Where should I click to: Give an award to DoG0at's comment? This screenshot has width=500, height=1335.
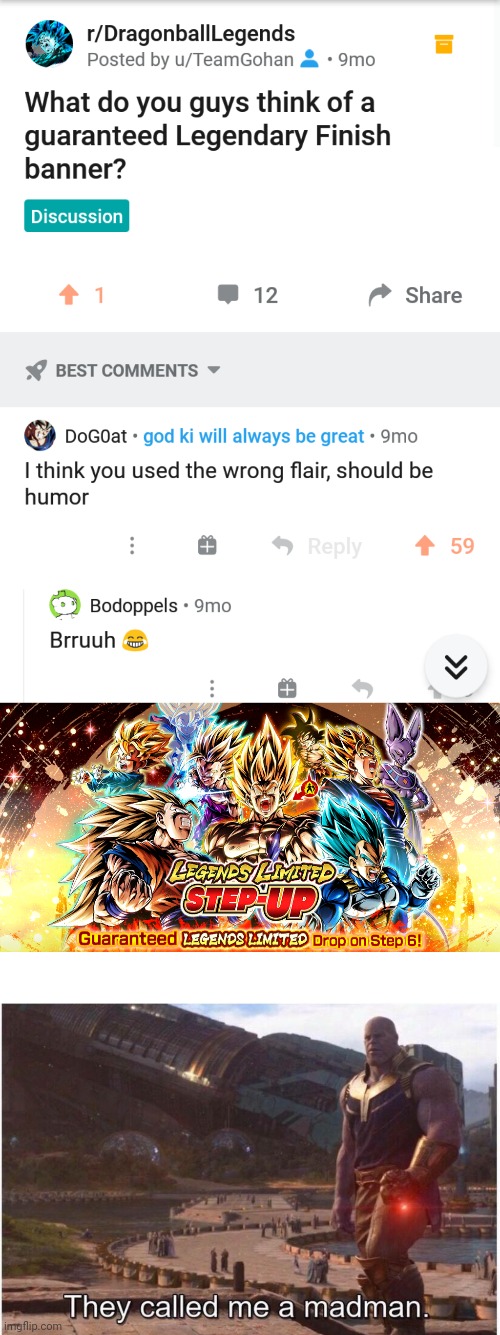tap(207, 545)
